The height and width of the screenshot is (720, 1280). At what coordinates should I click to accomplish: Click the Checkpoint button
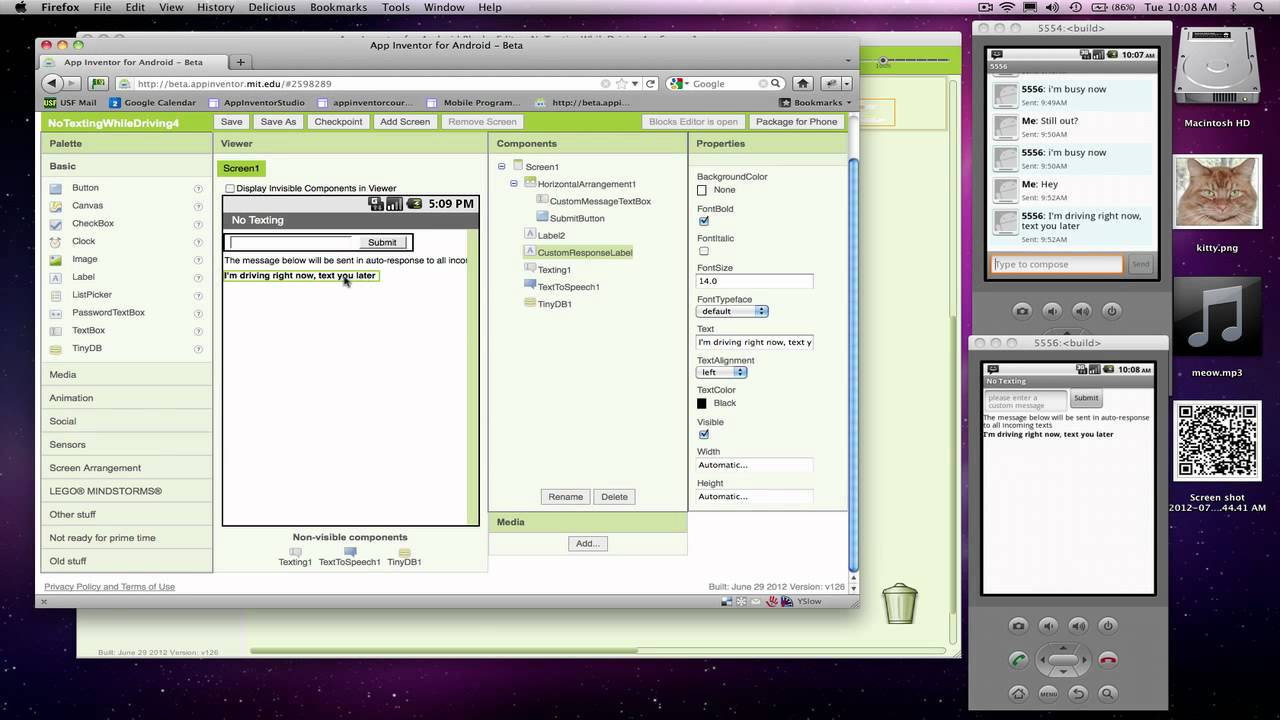338,122
